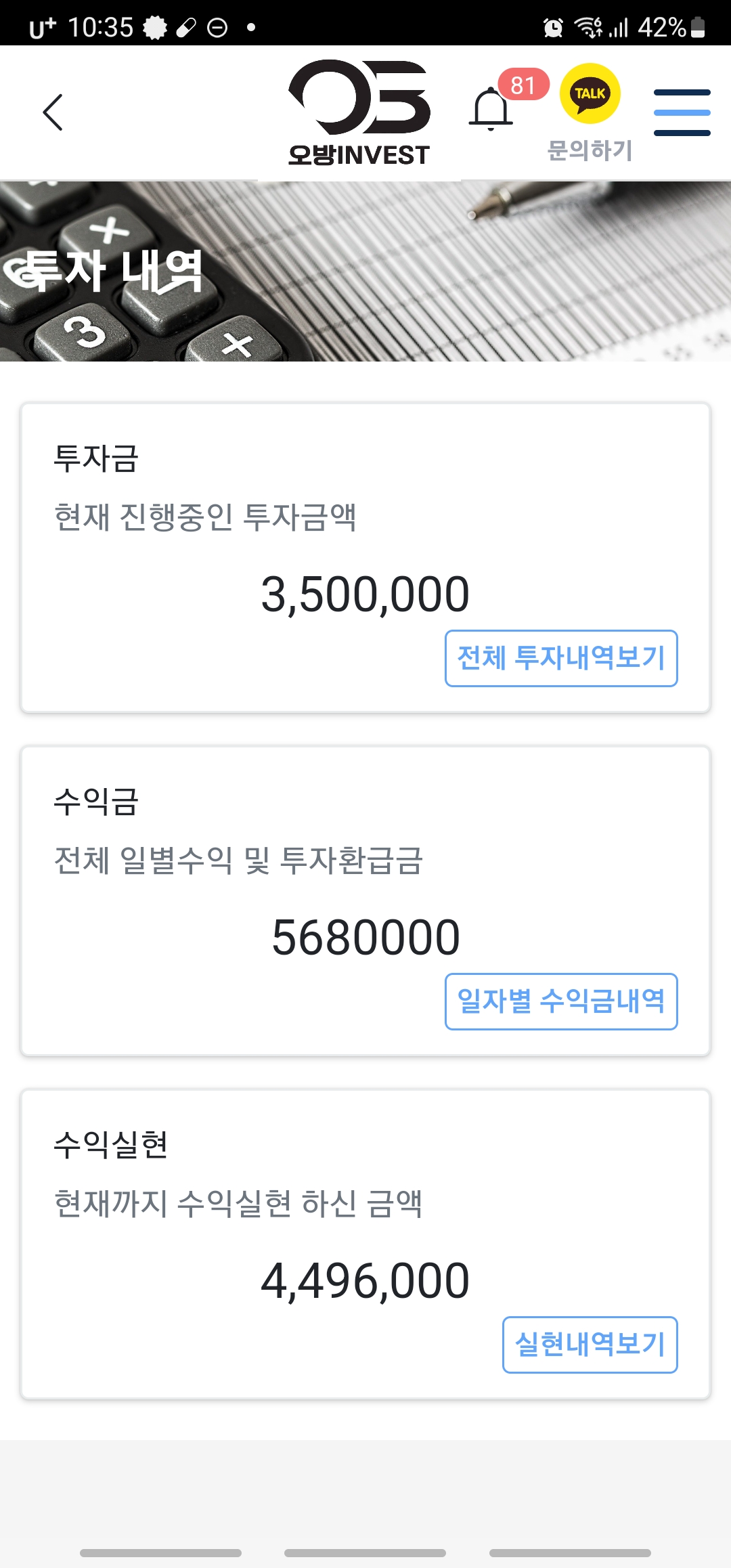Tap the 투자 내역 banner image
The height and width of the screenshot is (1568, 731).
[x=365, y=271]
